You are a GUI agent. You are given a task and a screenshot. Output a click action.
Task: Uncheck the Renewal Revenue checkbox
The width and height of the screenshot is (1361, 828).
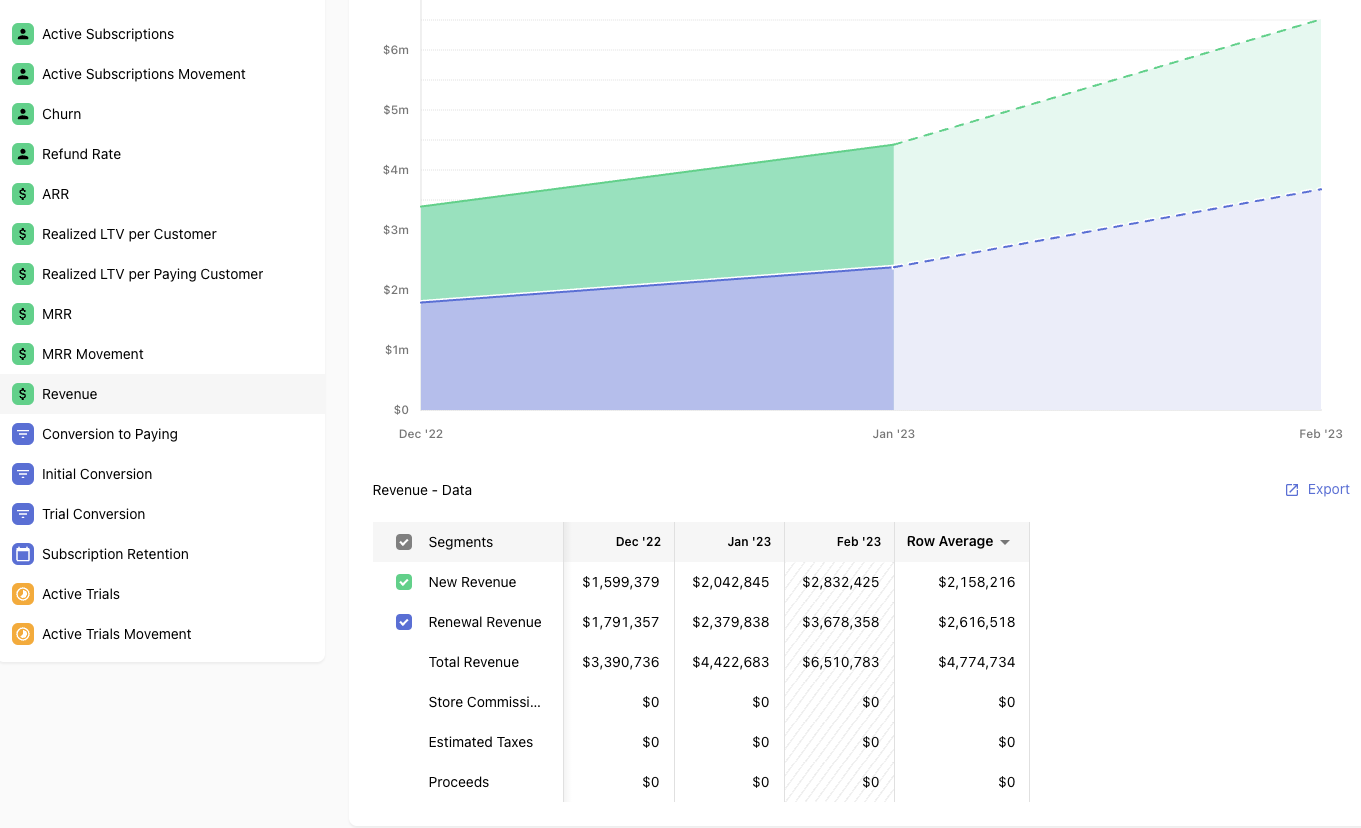[x=404, y=622]
